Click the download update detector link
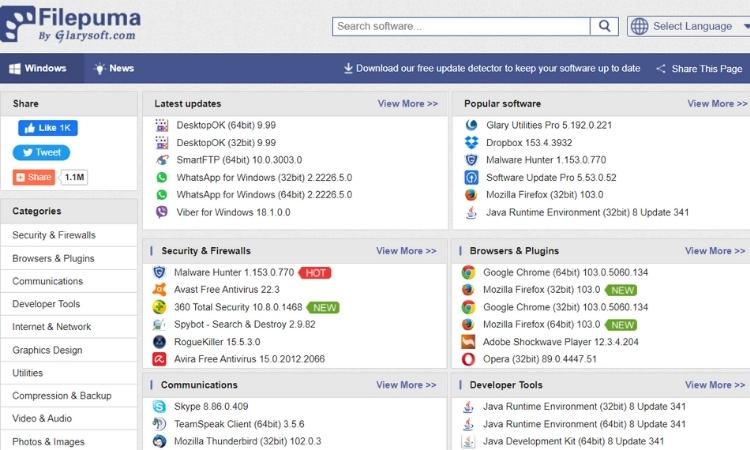The image size is (750, 450). 492,68
